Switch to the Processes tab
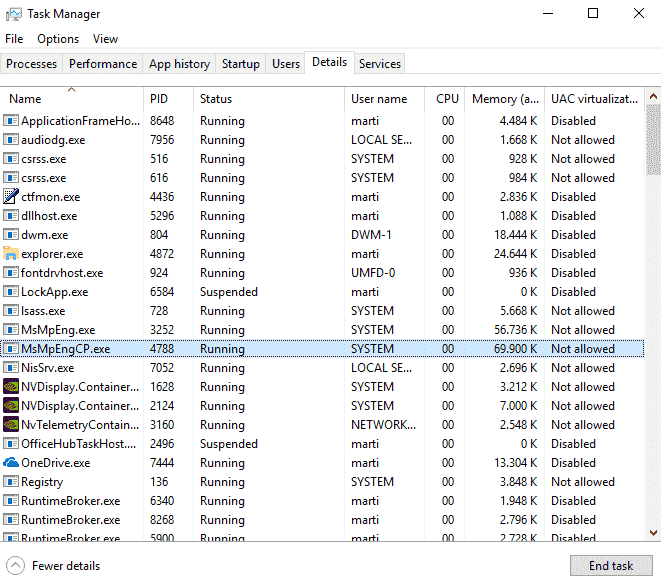The image size is (661, 586). click(x=32, y=64)
